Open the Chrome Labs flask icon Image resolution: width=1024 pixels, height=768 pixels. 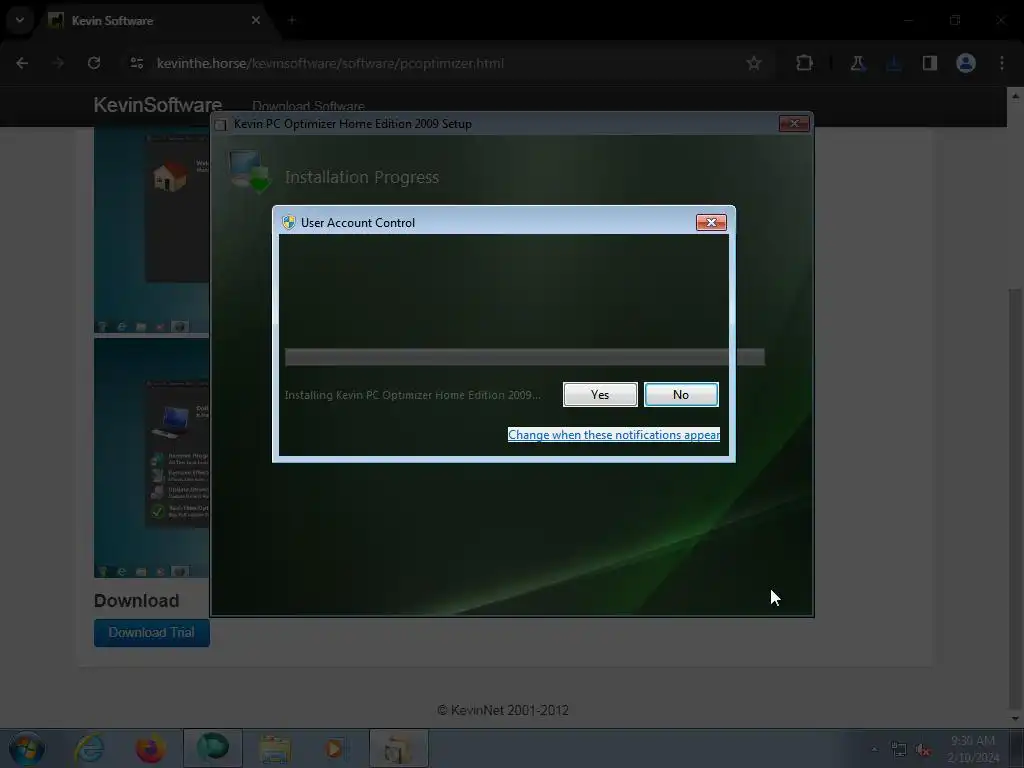click(x=857, y=63)
